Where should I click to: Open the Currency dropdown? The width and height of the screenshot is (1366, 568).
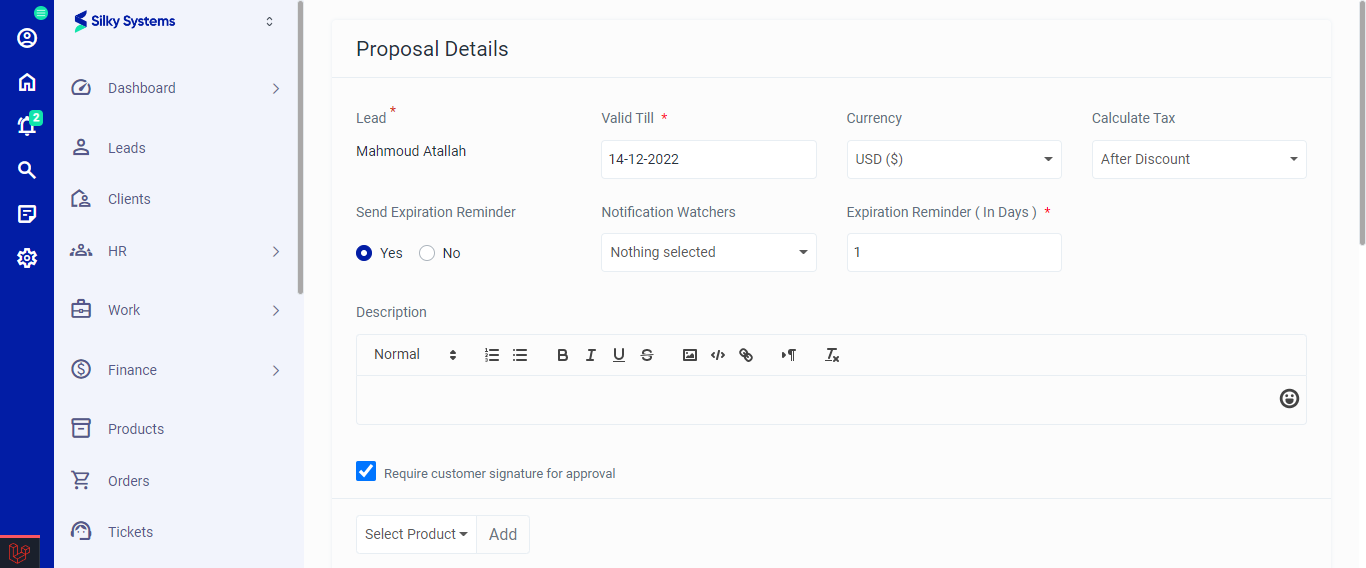tap(954, 159)
